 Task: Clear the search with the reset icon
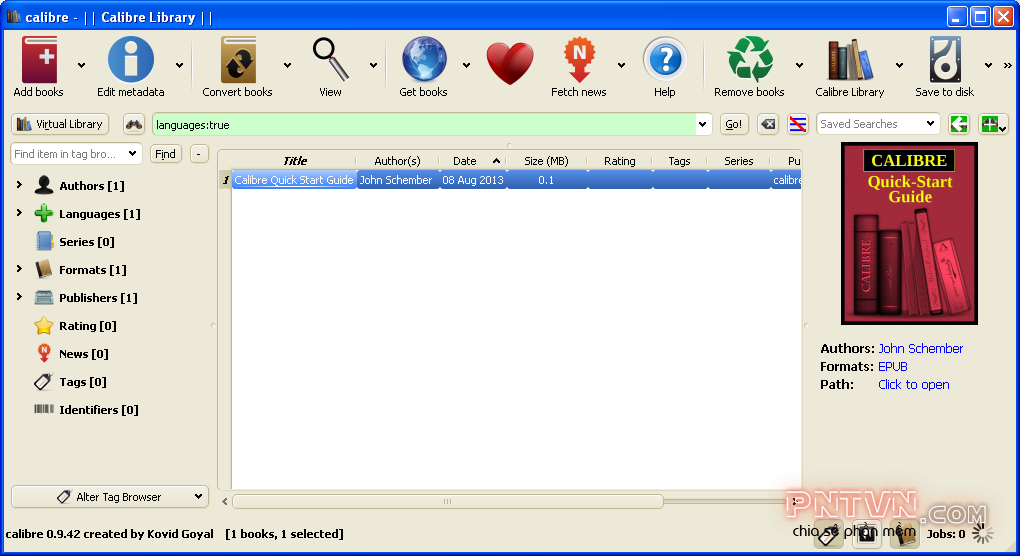tap(768, 124)
